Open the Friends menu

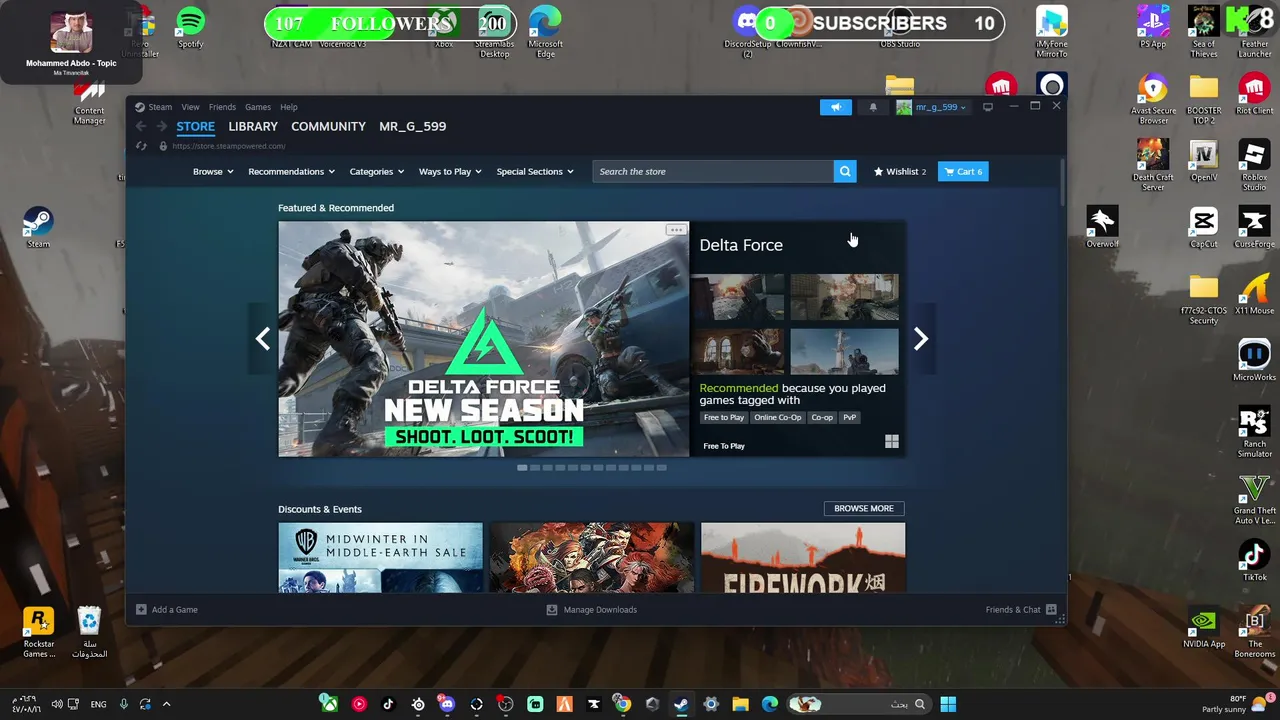point(222,107)
